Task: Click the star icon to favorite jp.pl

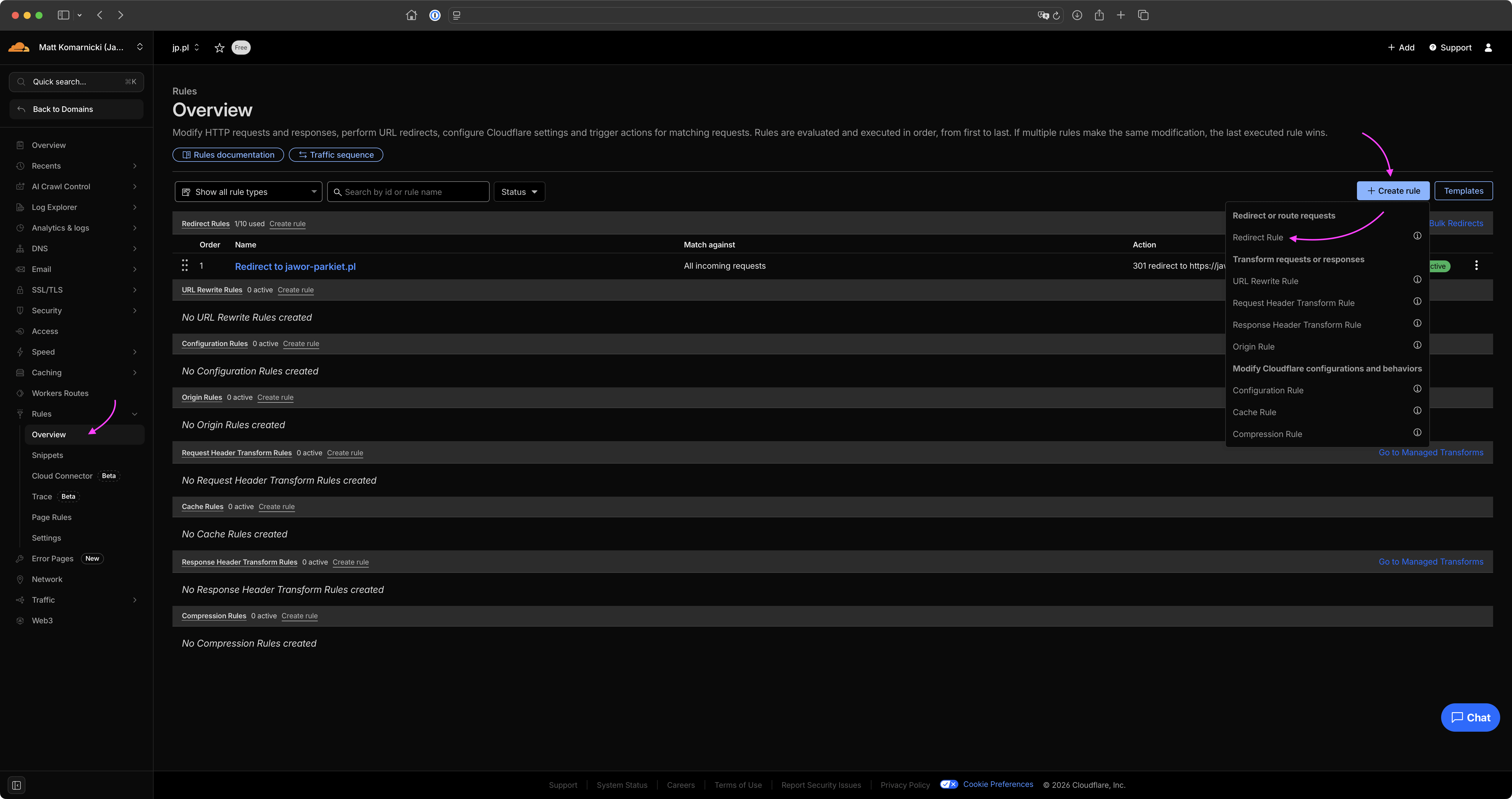Action: point(219,48)
